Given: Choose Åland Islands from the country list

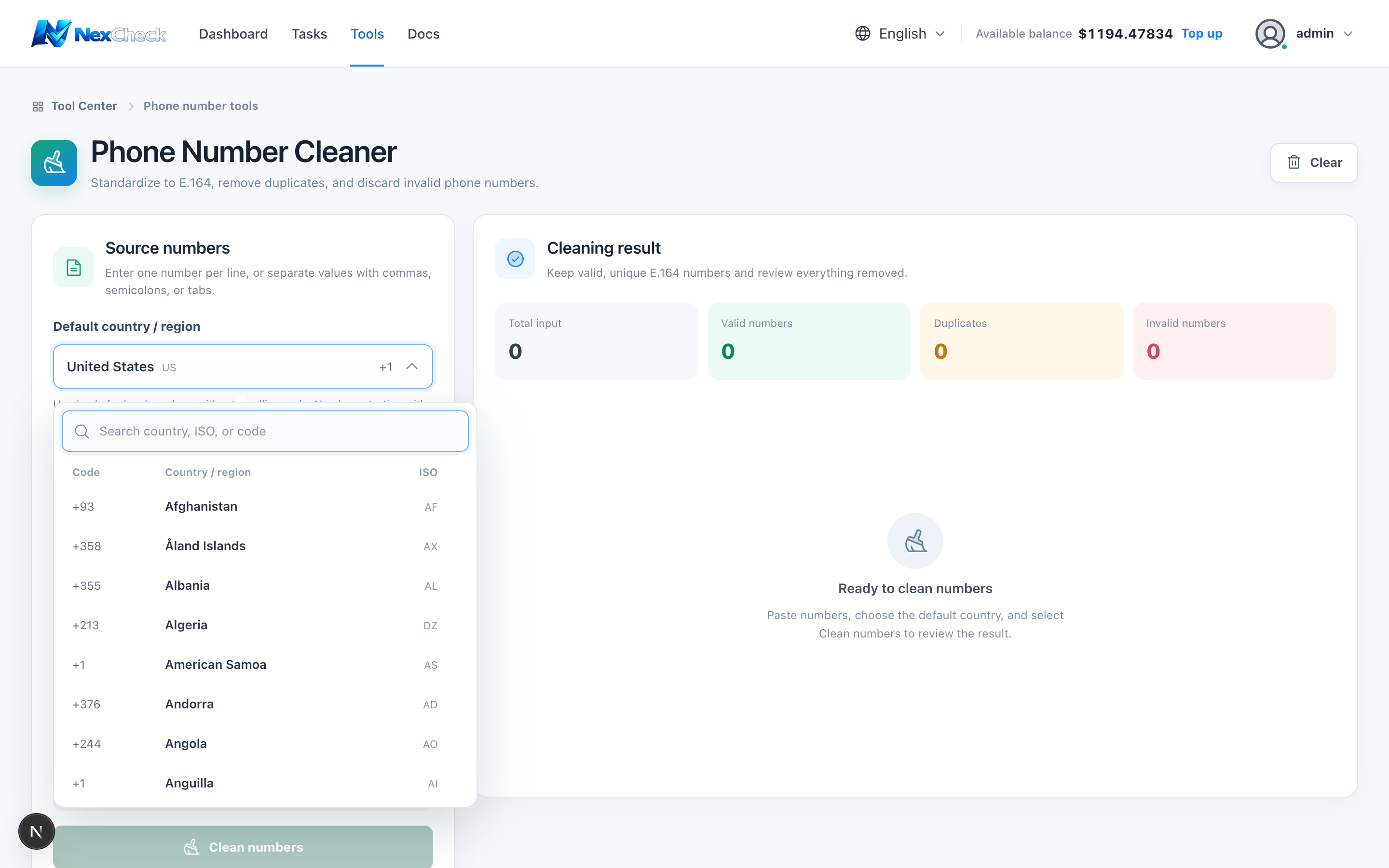Looking at the screenshot, I should pyautogui.click(x=265, y=546).
